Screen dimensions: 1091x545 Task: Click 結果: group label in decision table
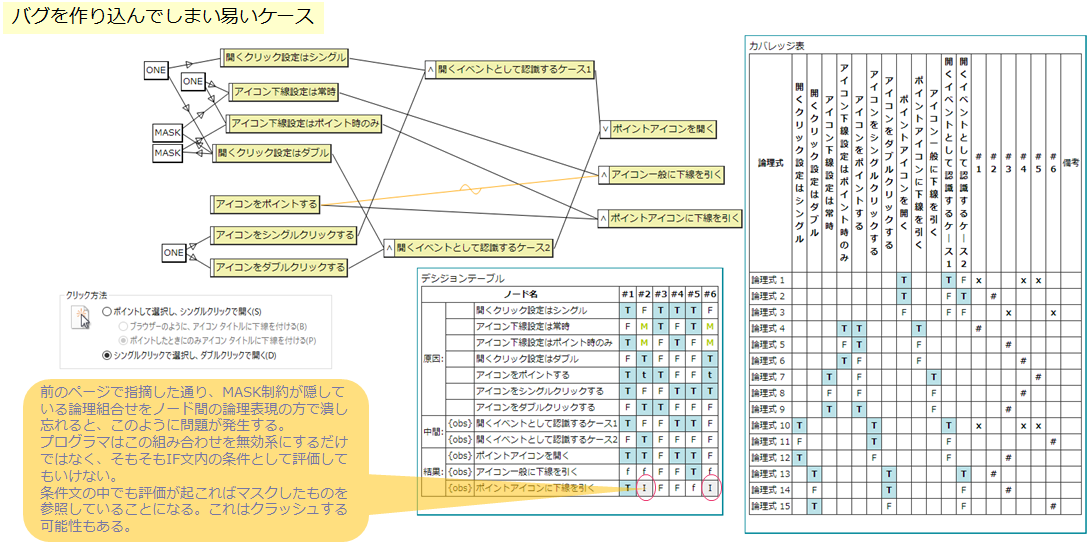pos(432,472)
